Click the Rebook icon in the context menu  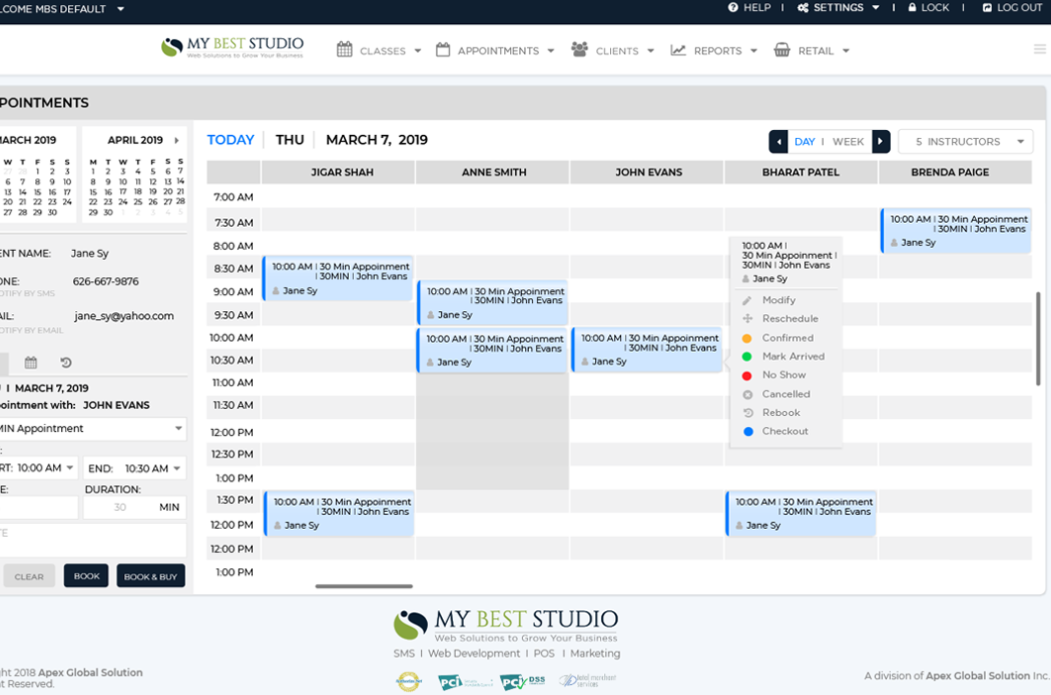747,412
